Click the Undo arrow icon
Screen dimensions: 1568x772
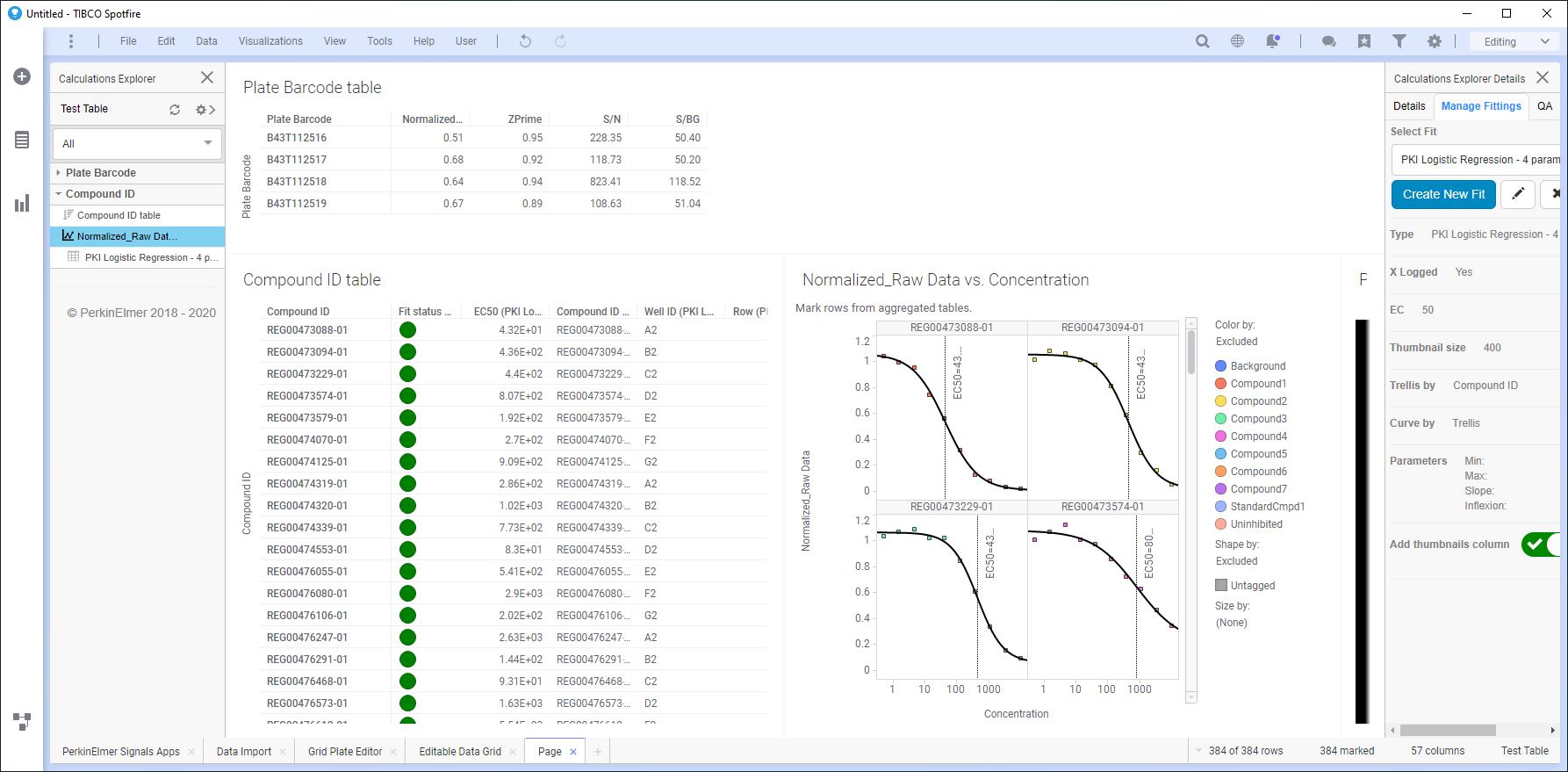[525, 41]
